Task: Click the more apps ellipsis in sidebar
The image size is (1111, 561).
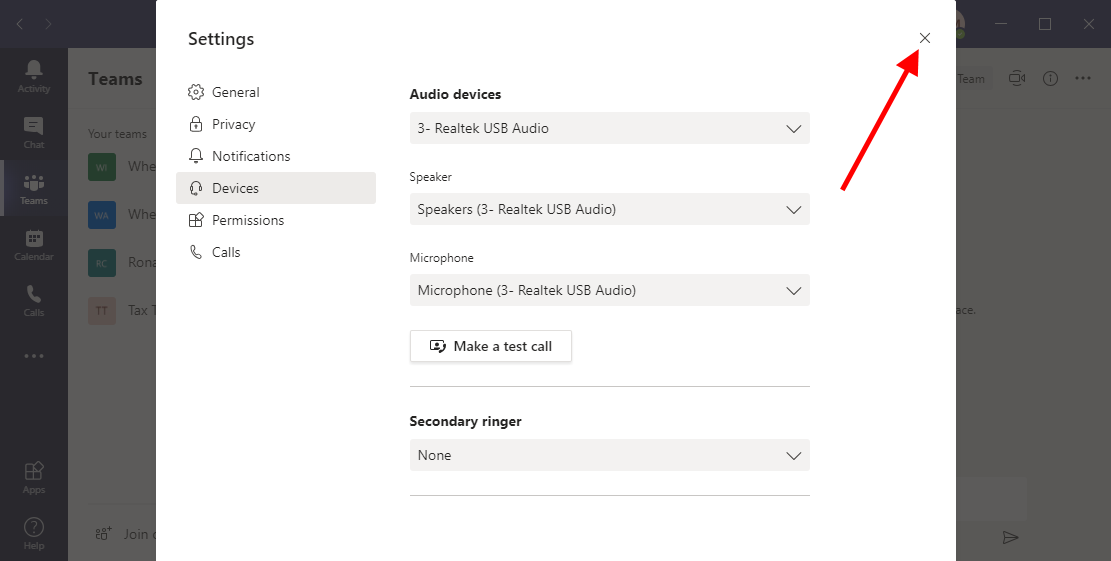Action: click(x=34, y=355)
